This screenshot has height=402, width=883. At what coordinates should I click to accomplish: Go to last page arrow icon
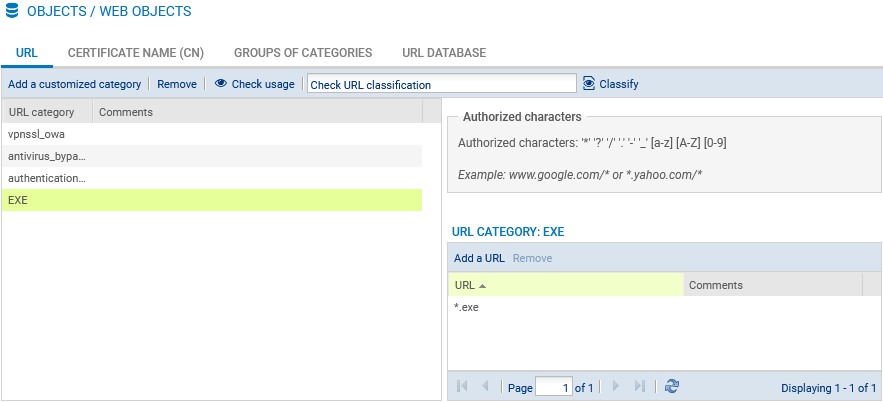tap(640, 386)
